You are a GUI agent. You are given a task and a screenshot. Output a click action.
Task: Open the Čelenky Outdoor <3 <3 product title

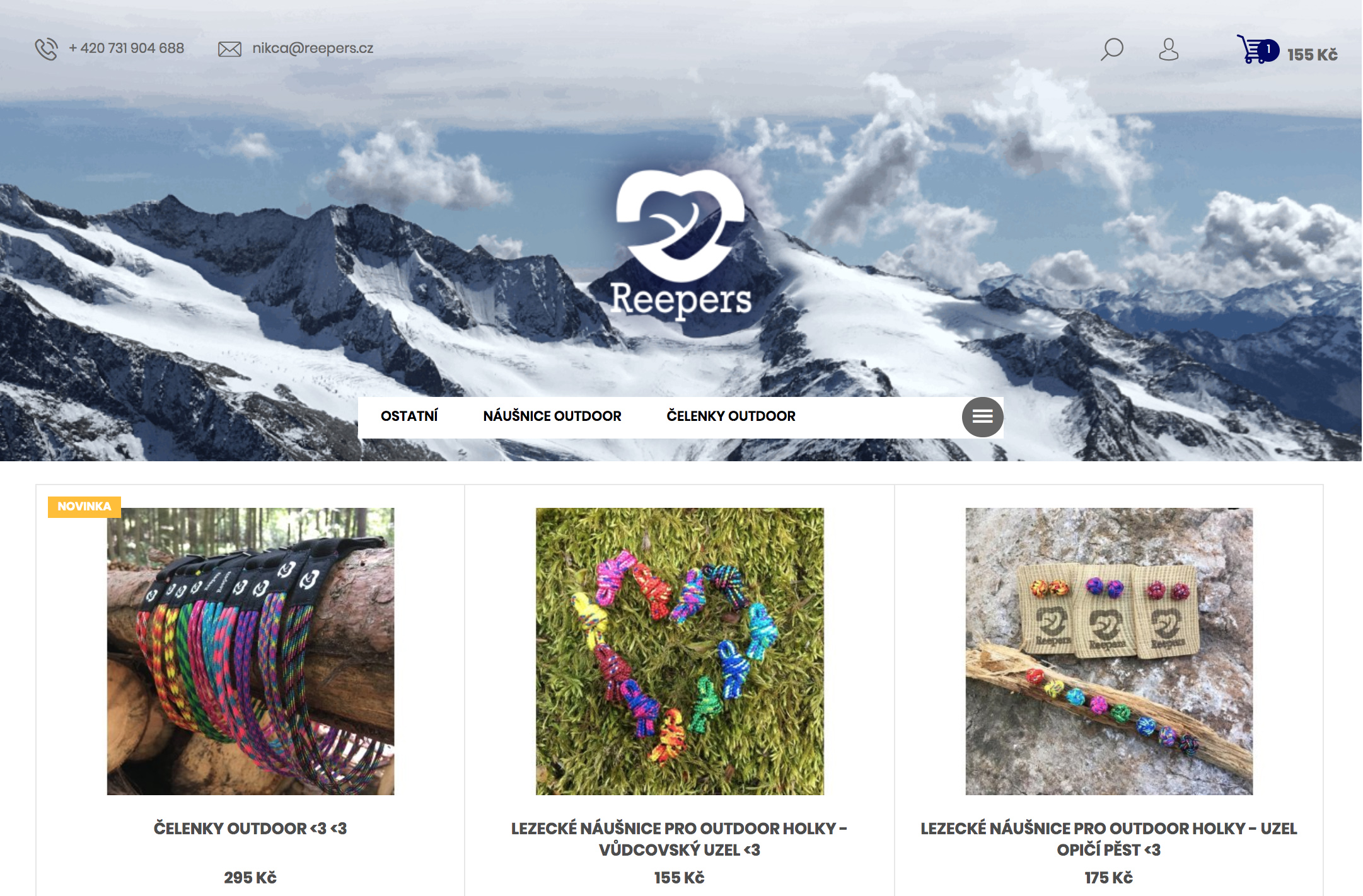[250, 828]
